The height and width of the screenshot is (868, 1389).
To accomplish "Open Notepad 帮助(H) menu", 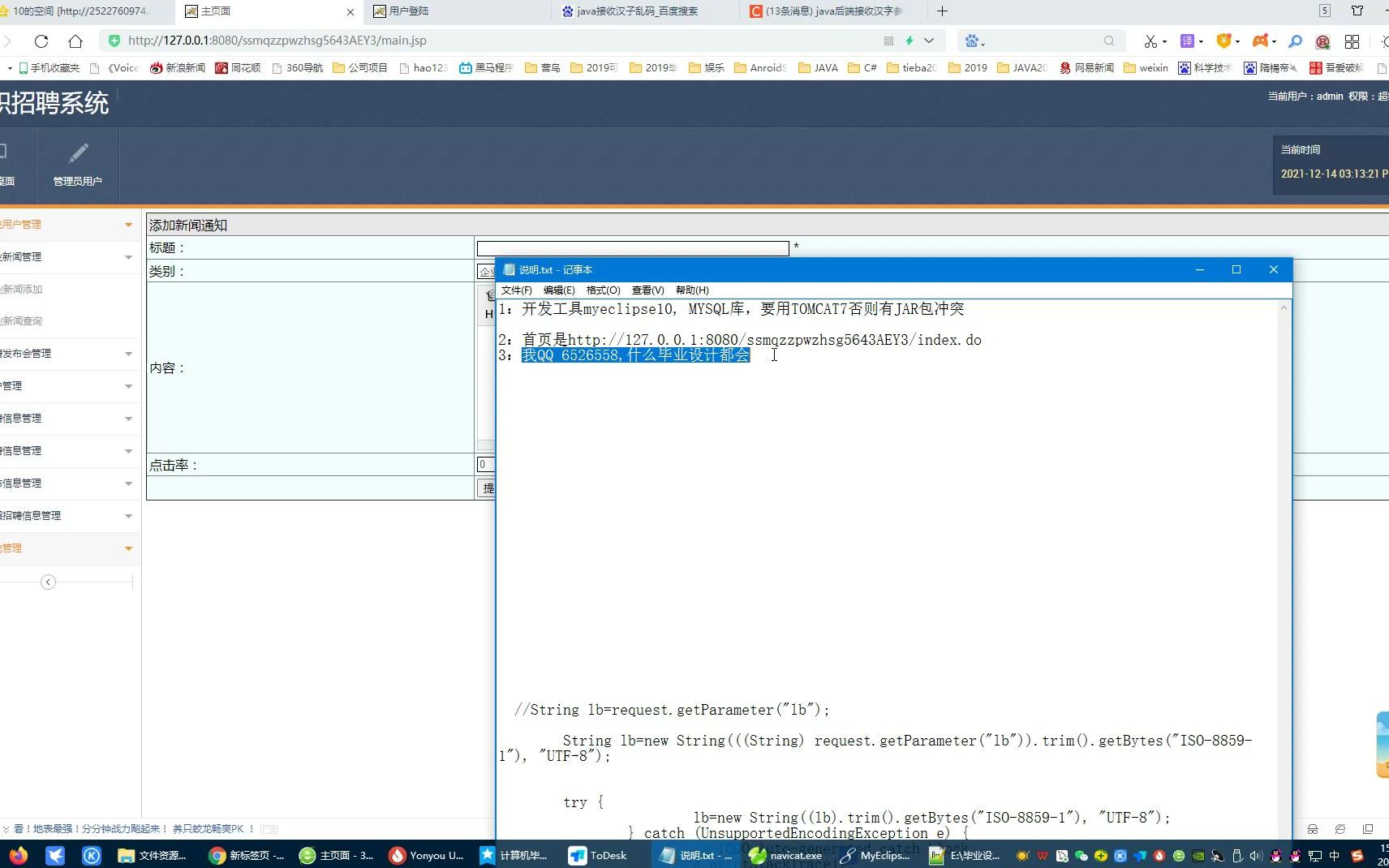I will tap(692, 290).
